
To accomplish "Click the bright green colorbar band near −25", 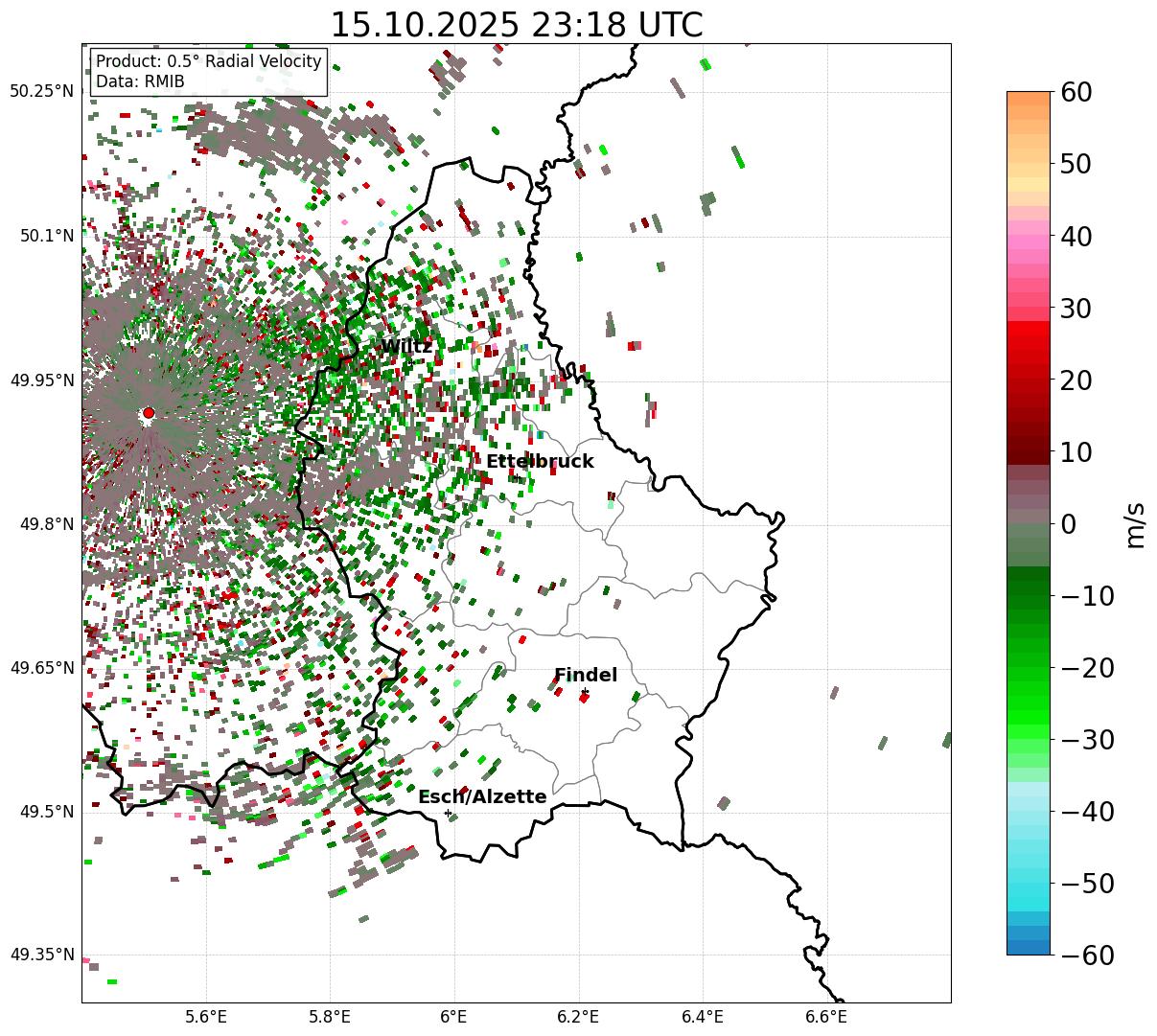I will 1029,704.
